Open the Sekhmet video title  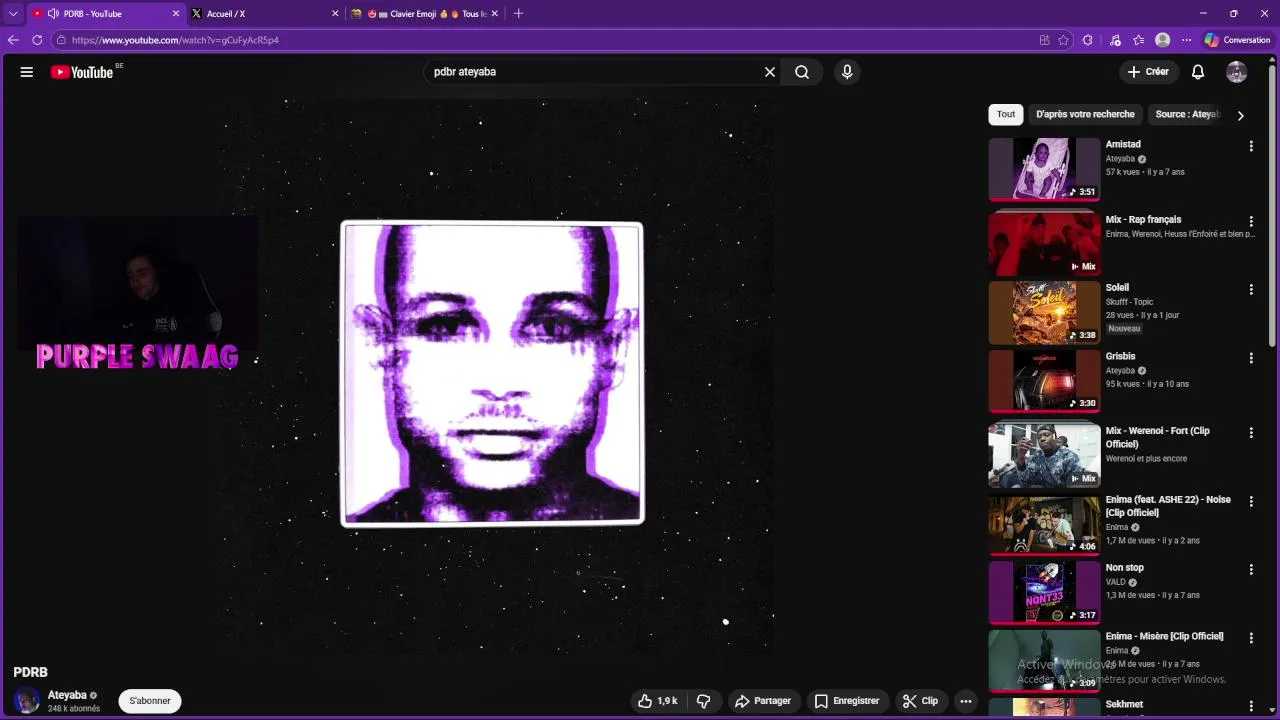pos(1124,704)
